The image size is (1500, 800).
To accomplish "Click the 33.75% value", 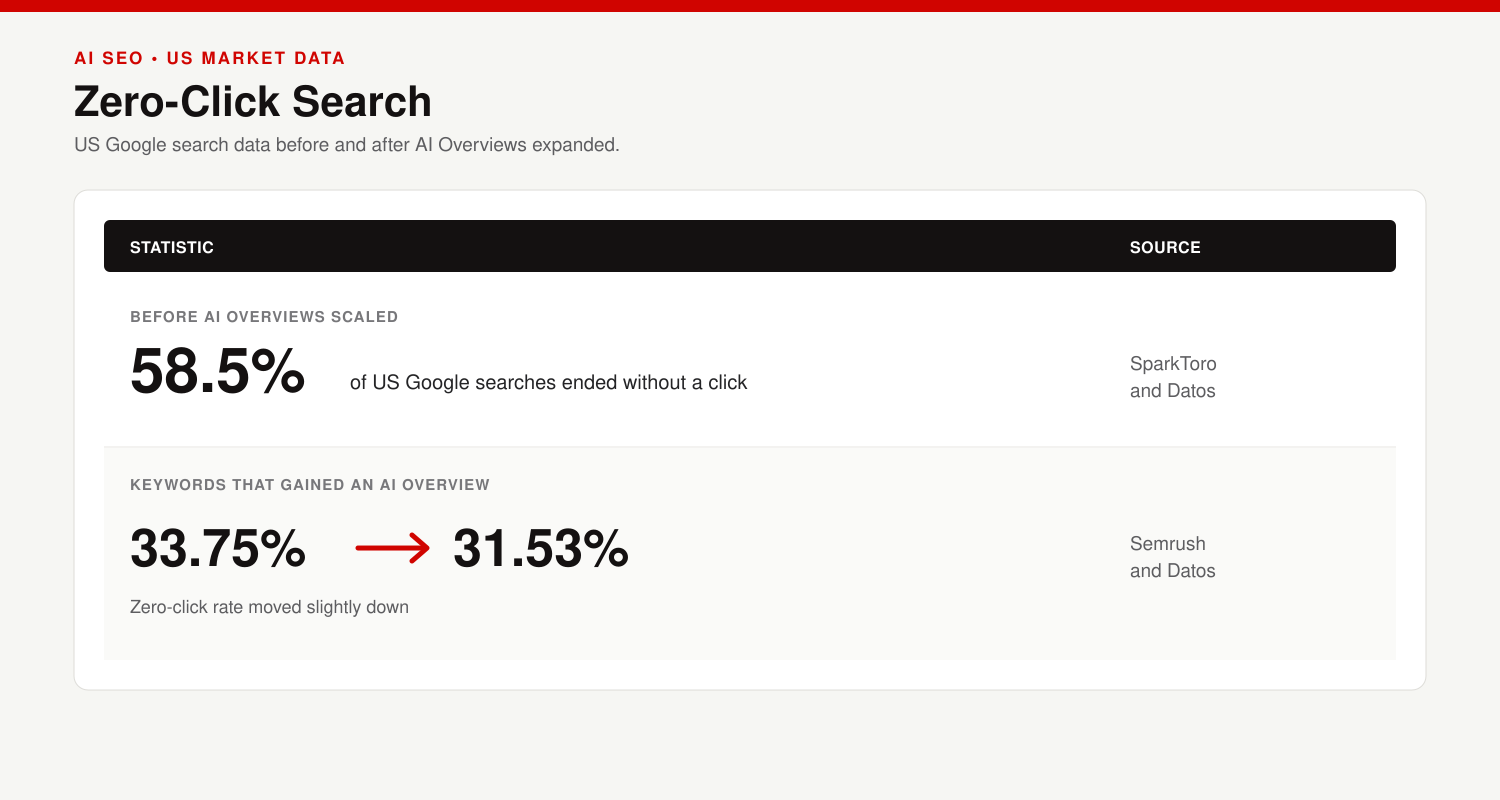I will pos(218,548).
